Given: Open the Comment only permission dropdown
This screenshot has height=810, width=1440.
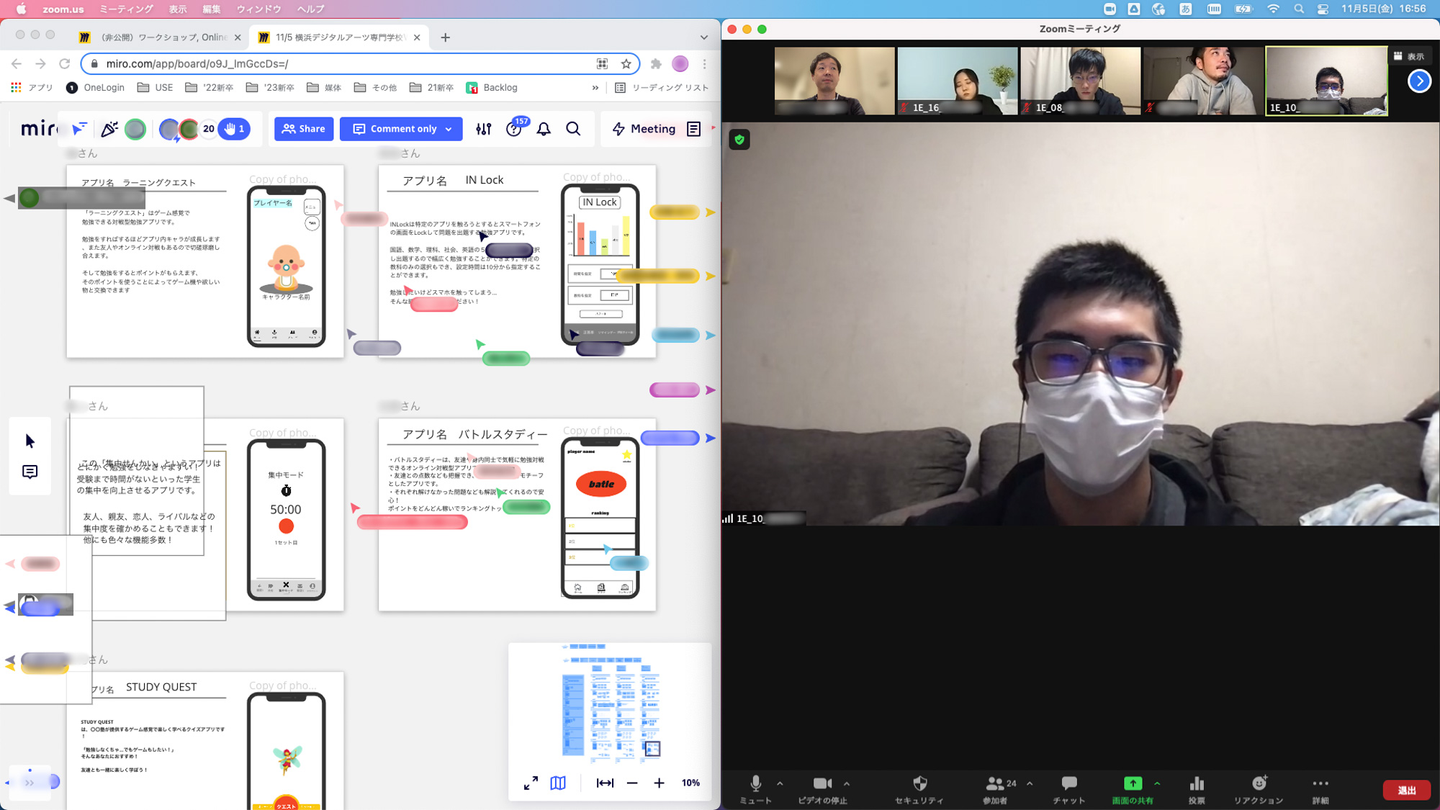Looking at the screenshot, I should tap(401, 129).
